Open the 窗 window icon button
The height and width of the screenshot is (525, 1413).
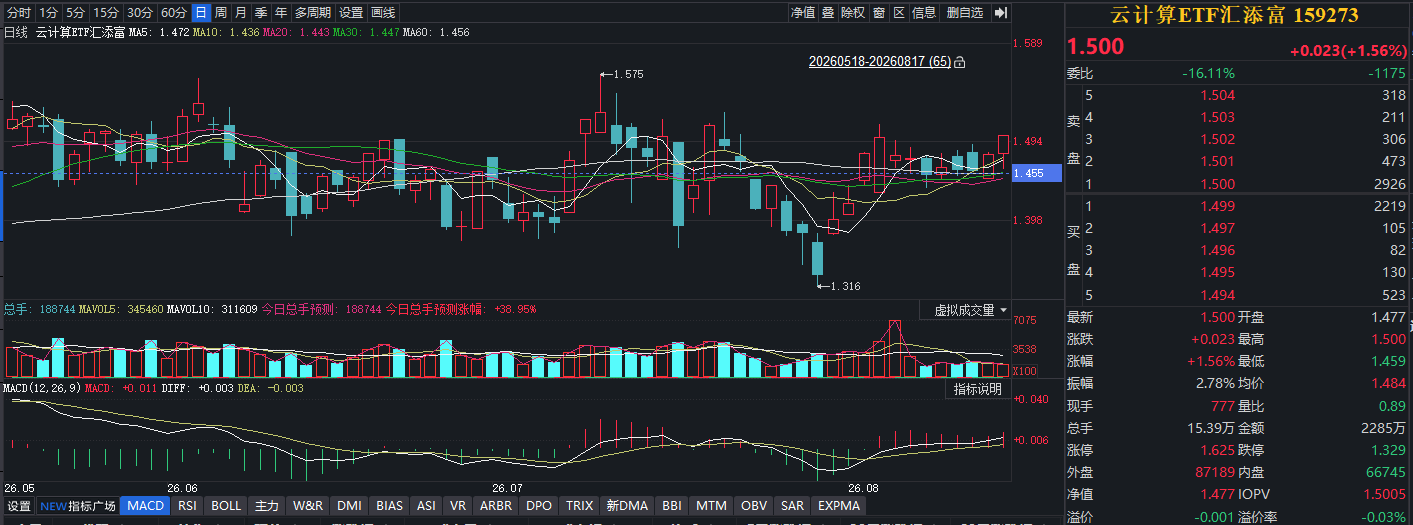coord(878,12)
